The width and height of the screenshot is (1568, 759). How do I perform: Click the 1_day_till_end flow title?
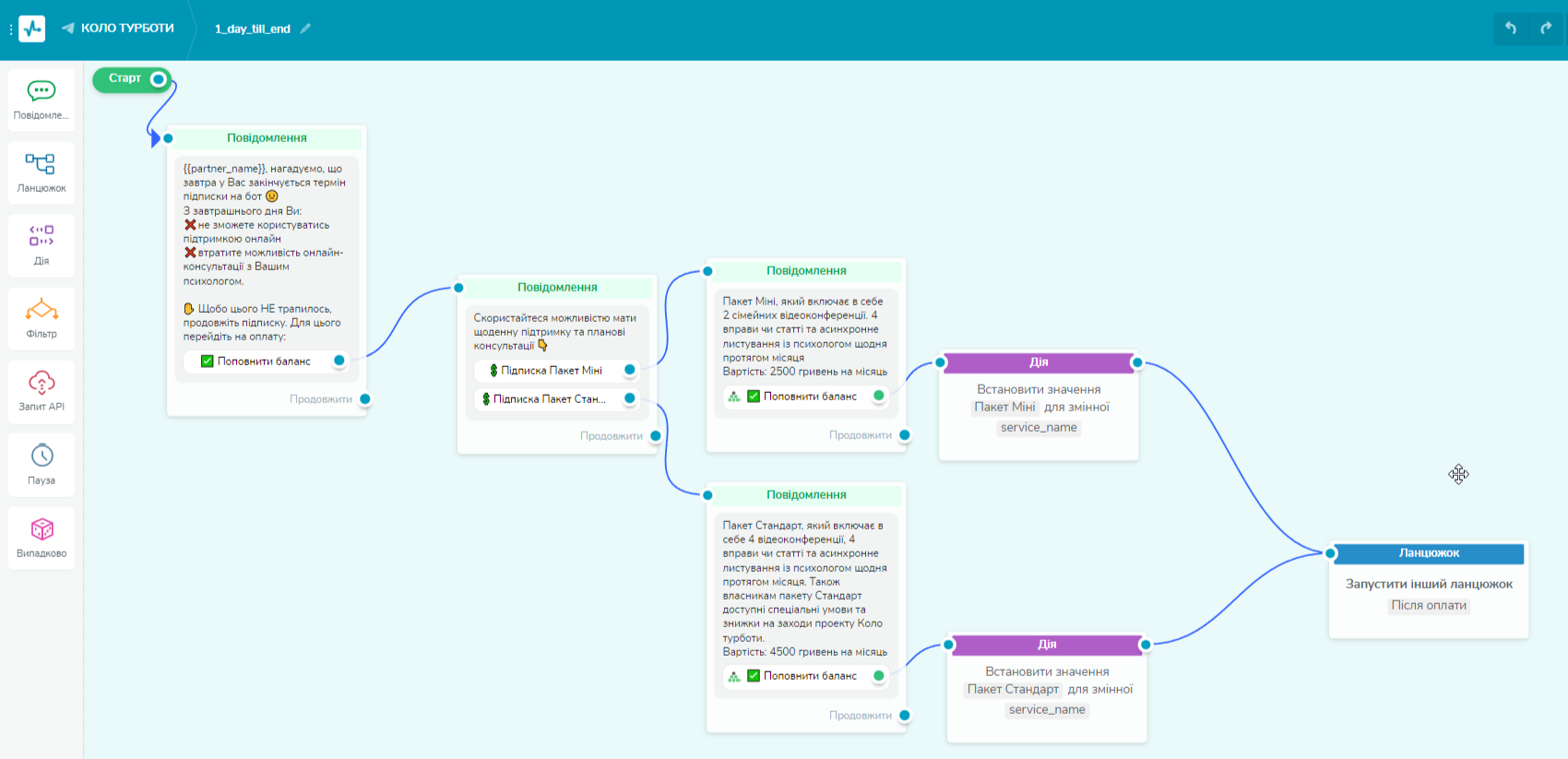[x=253, y=29]
